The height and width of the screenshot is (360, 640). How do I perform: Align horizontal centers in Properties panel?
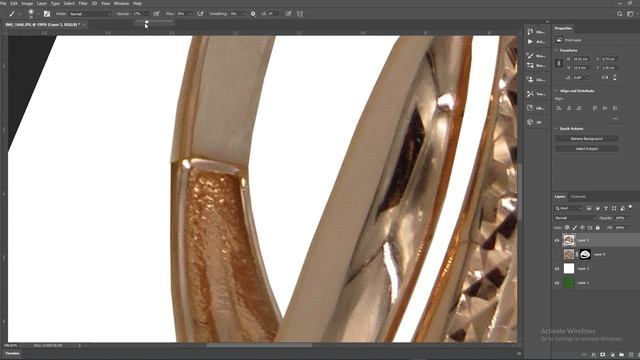click(x=569, y=108)
